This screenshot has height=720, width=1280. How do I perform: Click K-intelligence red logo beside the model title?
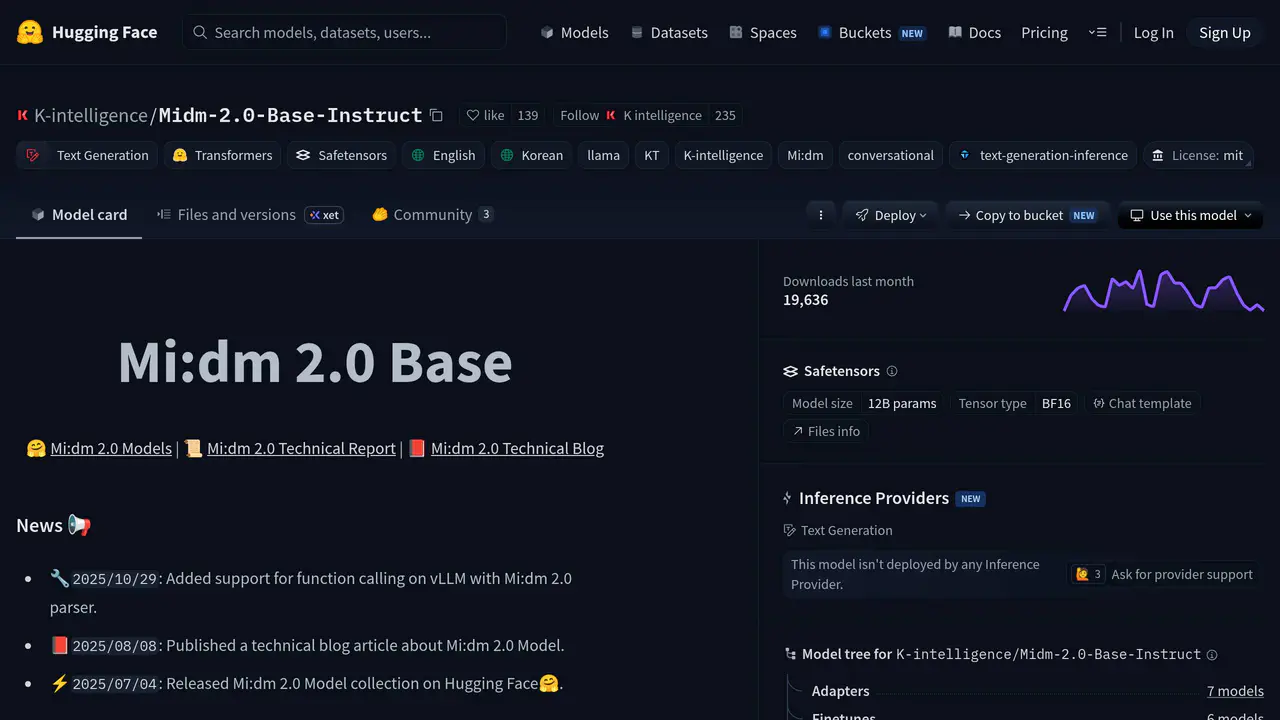[23, 115]
